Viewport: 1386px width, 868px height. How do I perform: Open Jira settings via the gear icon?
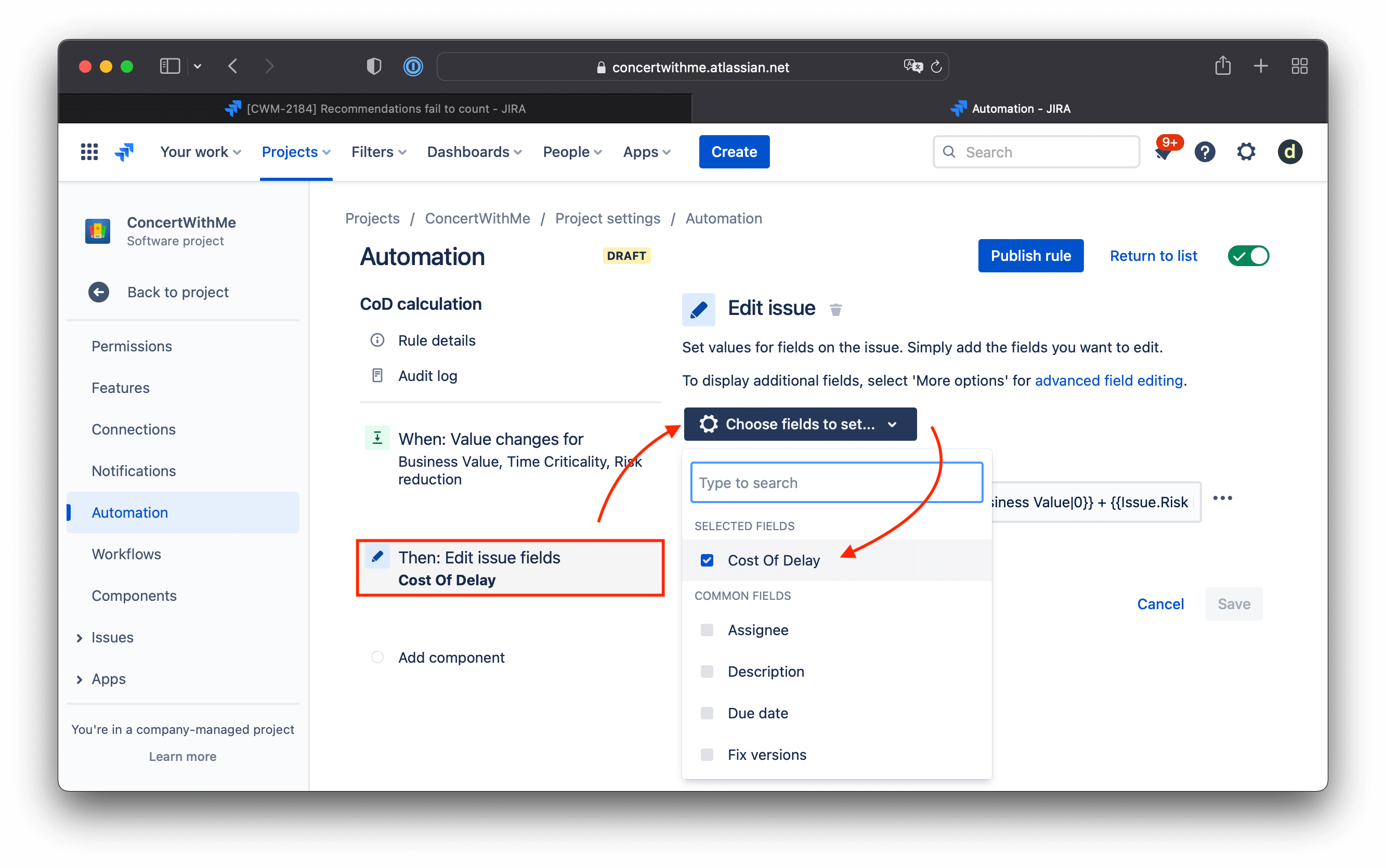1246,152
